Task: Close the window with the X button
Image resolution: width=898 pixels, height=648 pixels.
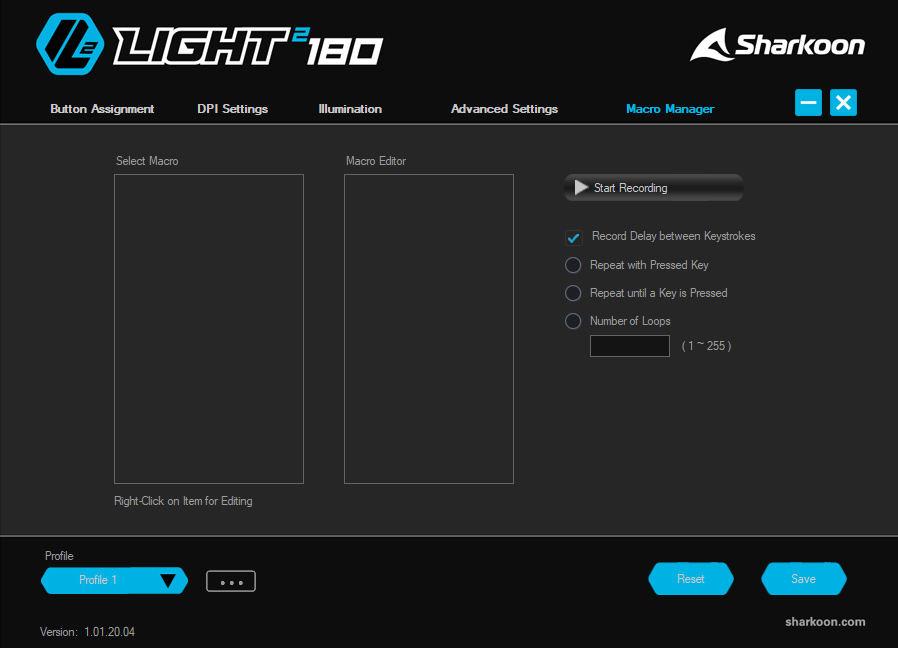Action: [843, 103]
